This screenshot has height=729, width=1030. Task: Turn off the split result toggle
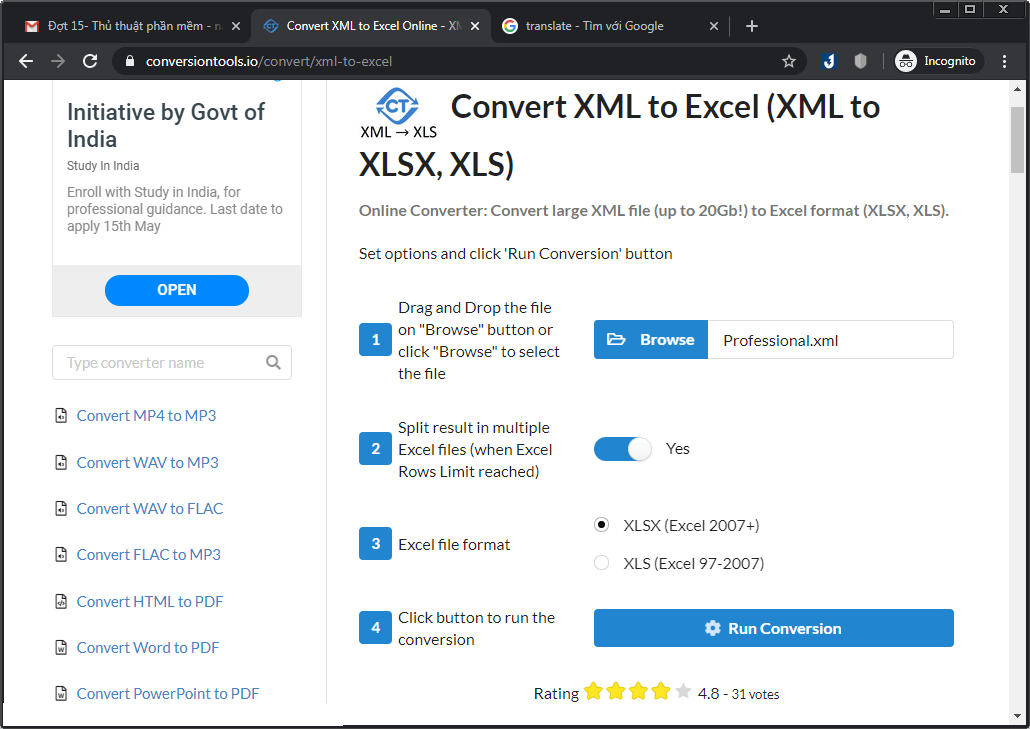click(x=622, y=449)
